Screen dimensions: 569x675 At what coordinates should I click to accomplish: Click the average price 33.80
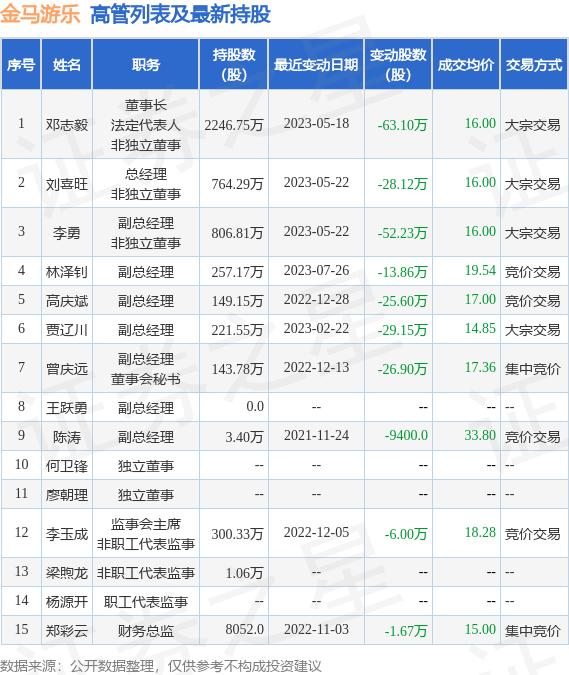[x=480, y=435]
